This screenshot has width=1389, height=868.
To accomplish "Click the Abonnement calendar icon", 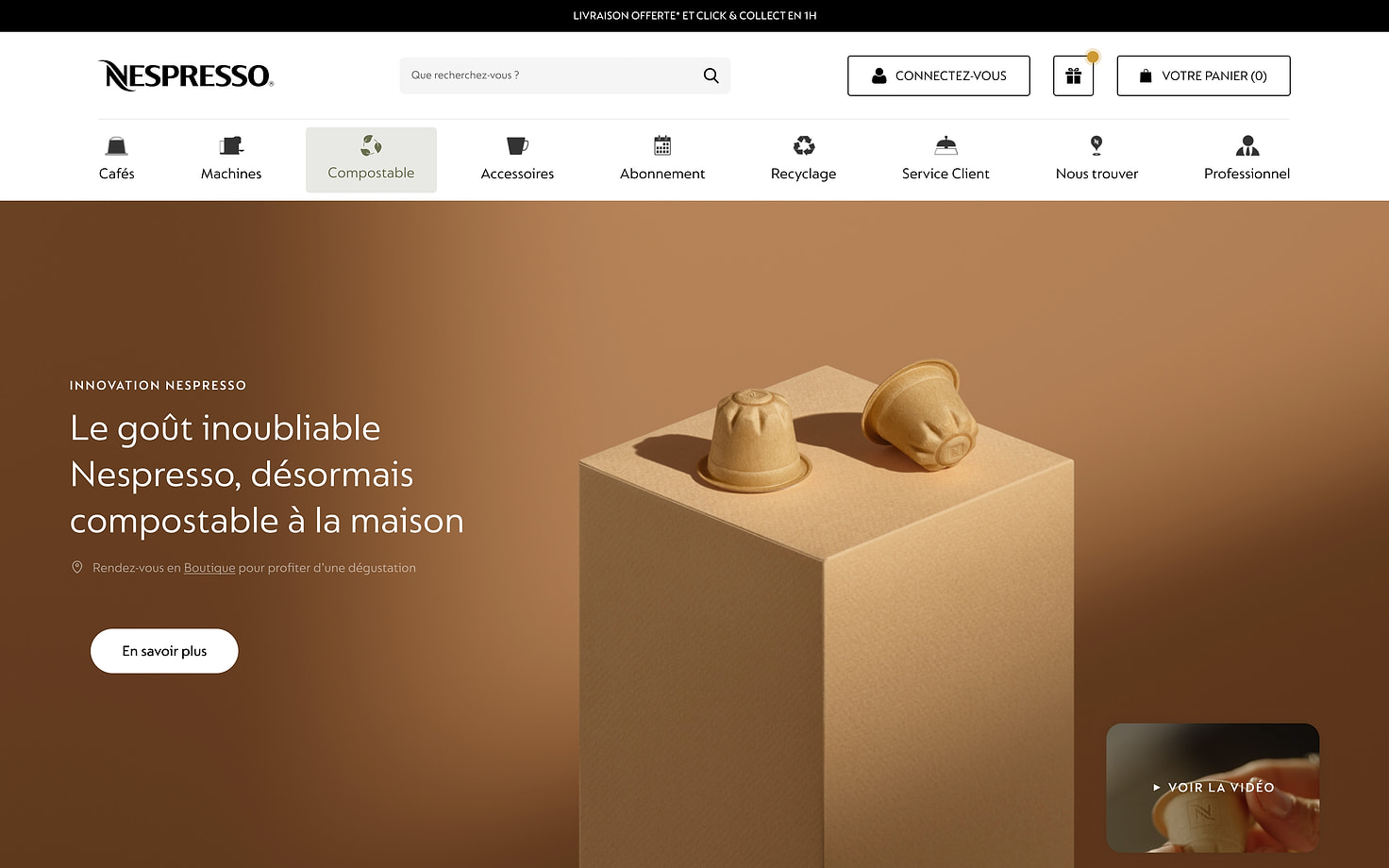I will (x=662, y=145).
